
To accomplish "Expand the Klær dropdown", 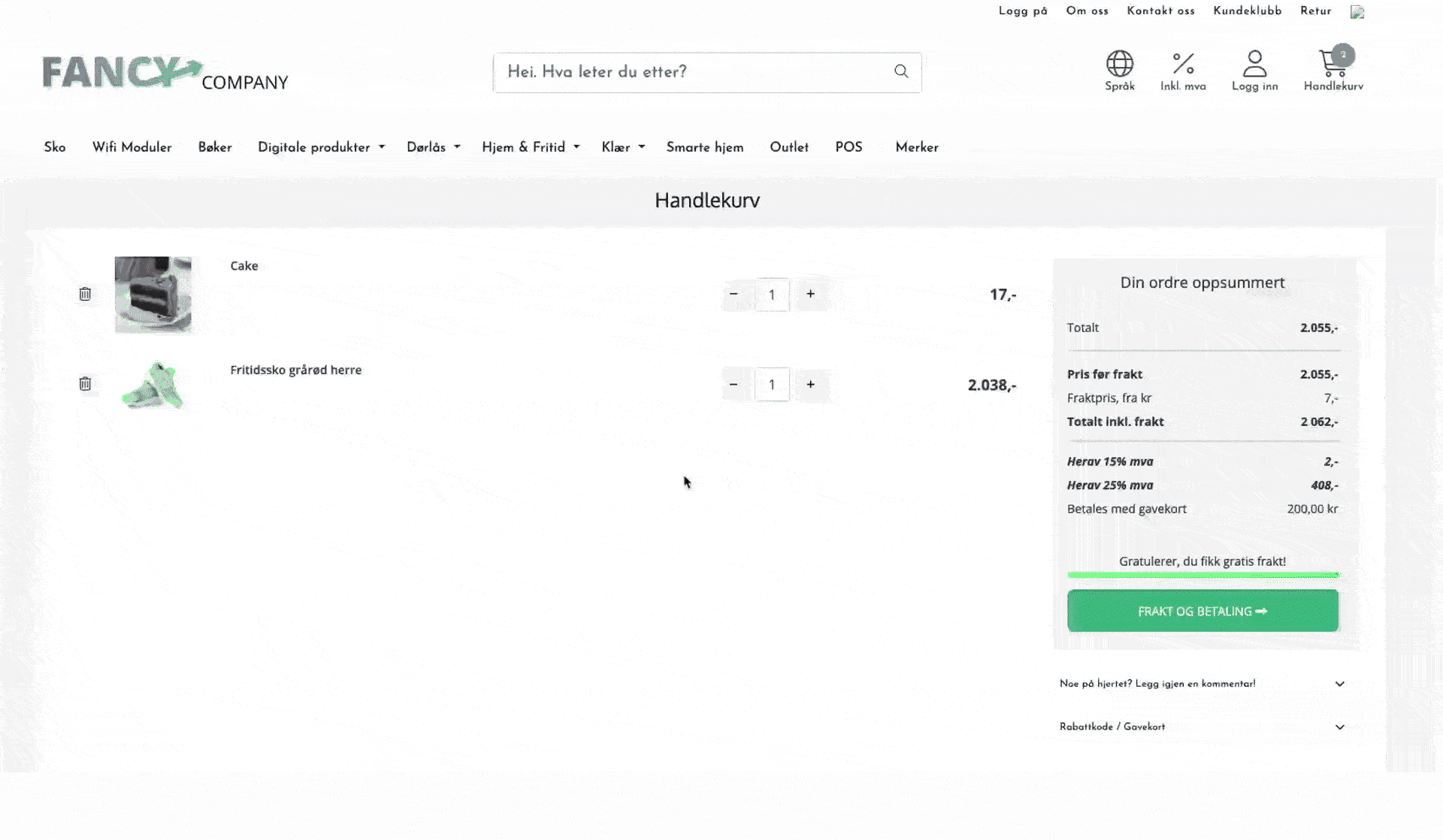I will pyautogui.click(x=623, y=147).
